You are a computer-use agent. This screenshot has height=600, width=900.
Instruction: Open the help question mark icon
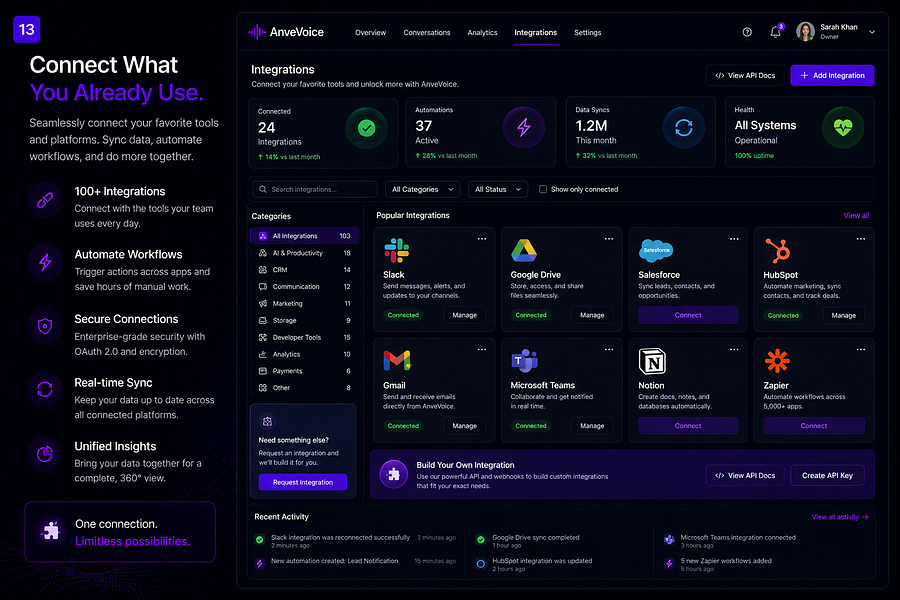tap(747, 32)
